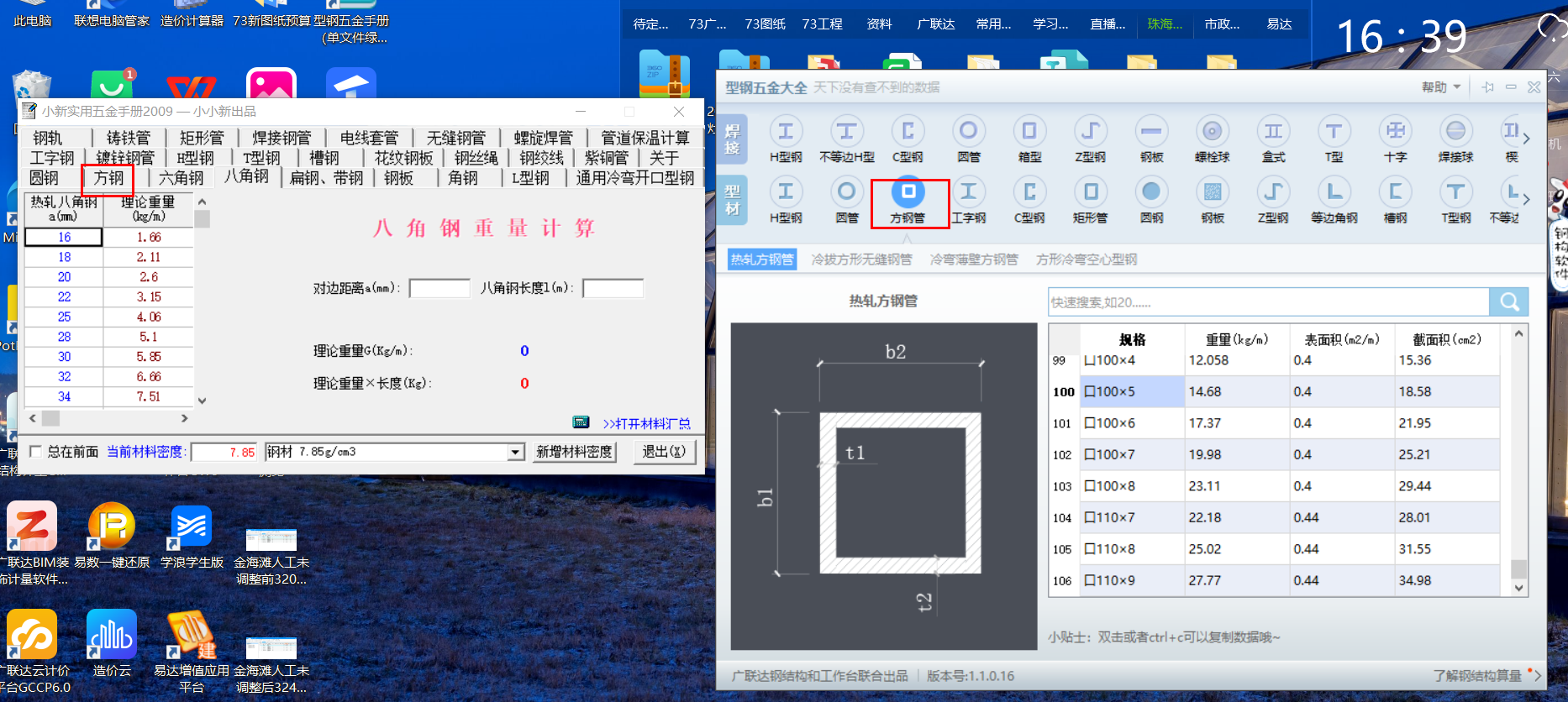Click scroll down arrow of specification table
Viewport: 1568px width, 702px height.
point(1518,588)
